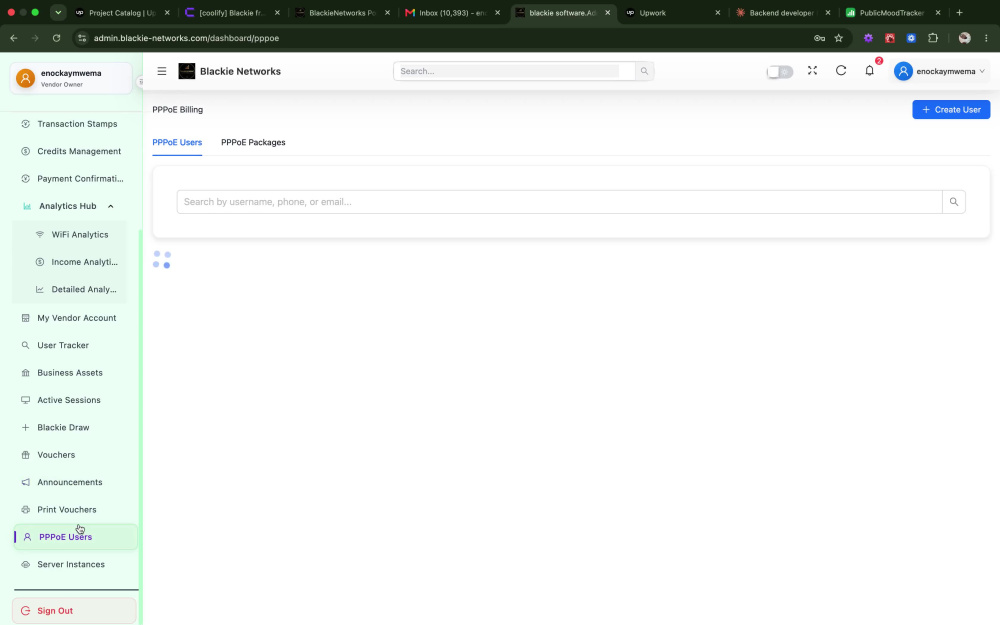Toggle the hamburger sidebar menu

tap(162, 71)
